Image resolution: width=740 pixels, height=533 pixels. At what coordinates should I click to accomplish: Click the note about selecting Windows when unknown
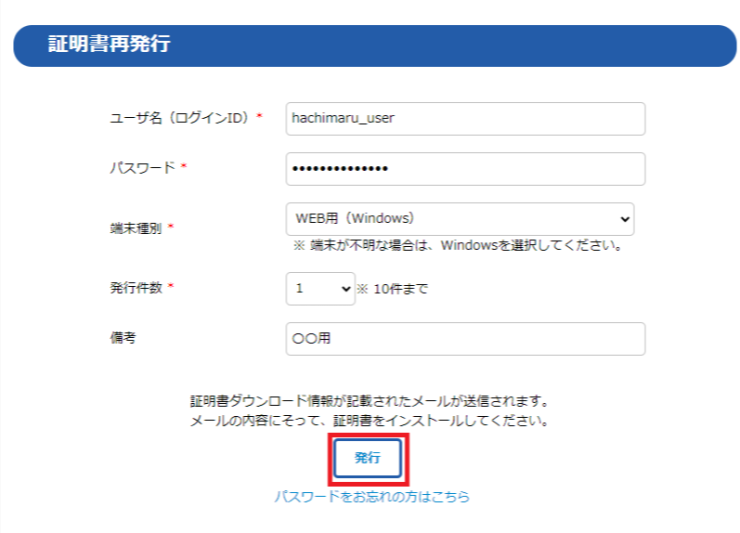(458, 246)
